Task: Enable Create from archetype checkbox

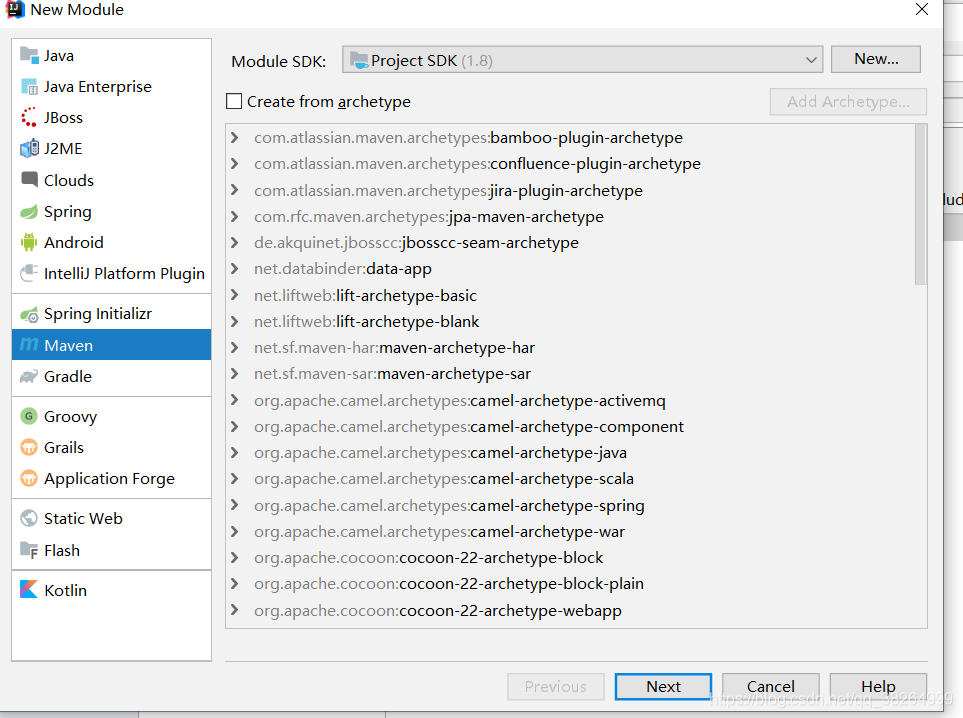Action: pyautogui.click(x=234, y=101)
